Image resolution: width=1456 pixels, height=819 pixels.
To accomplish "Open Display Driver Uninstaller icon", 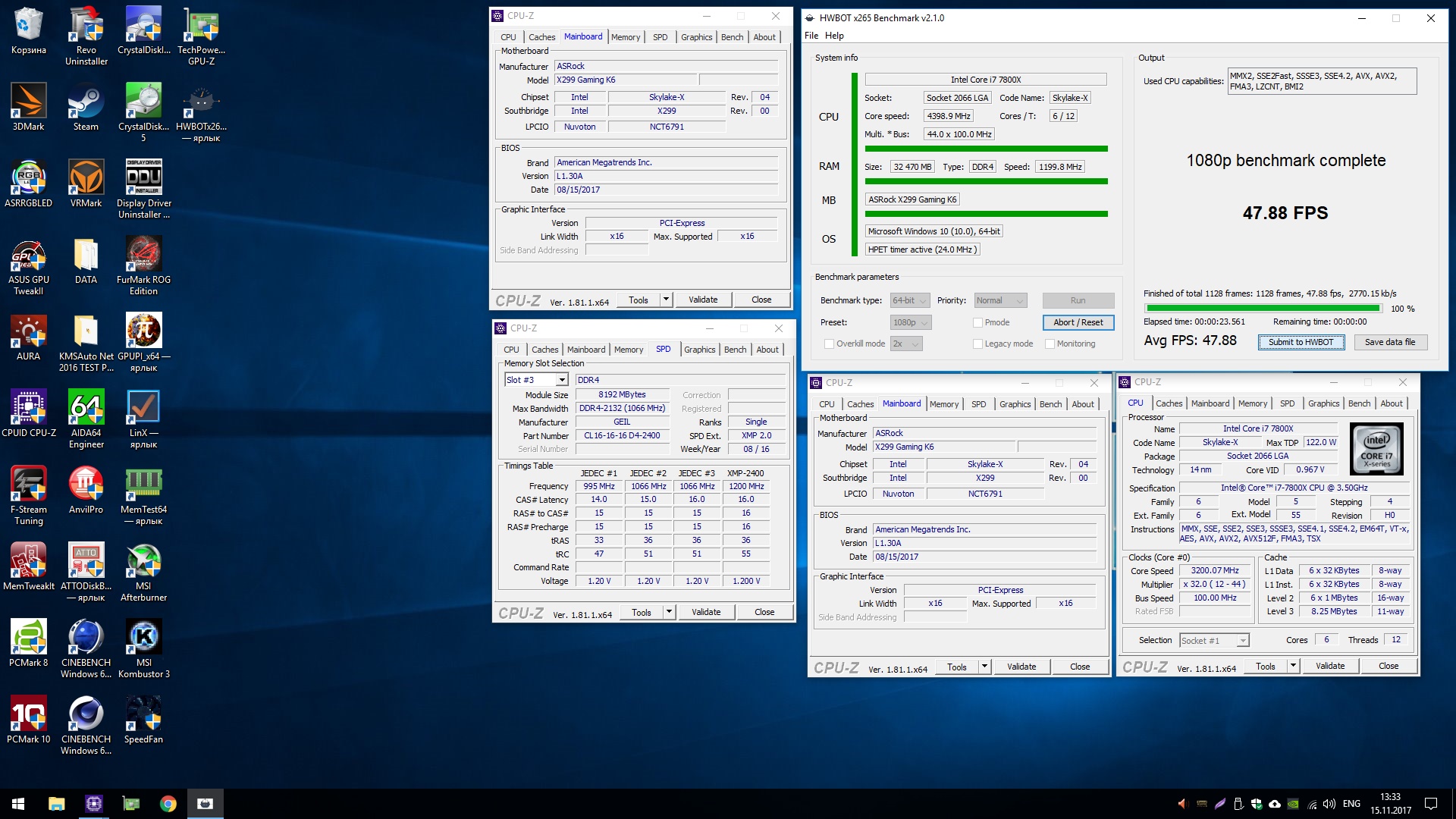I will (x=143, y=190).
